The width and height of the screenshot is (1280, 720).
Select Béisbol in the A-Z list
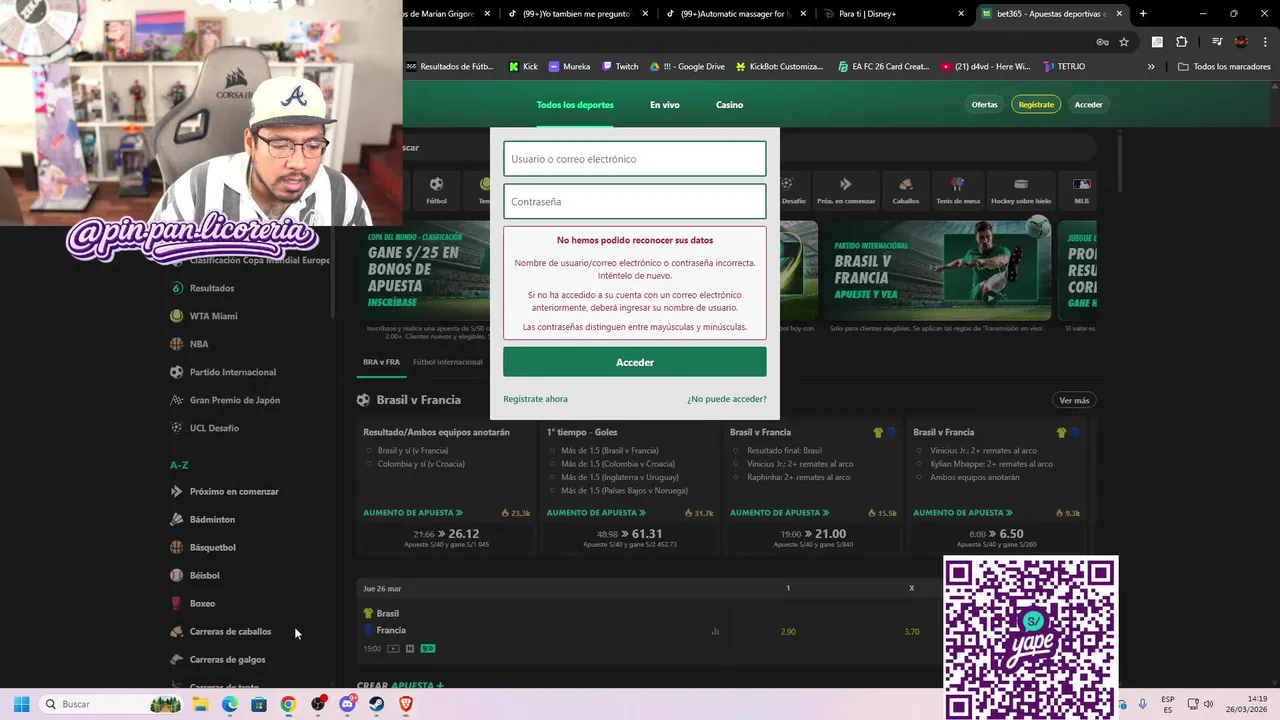204,576
